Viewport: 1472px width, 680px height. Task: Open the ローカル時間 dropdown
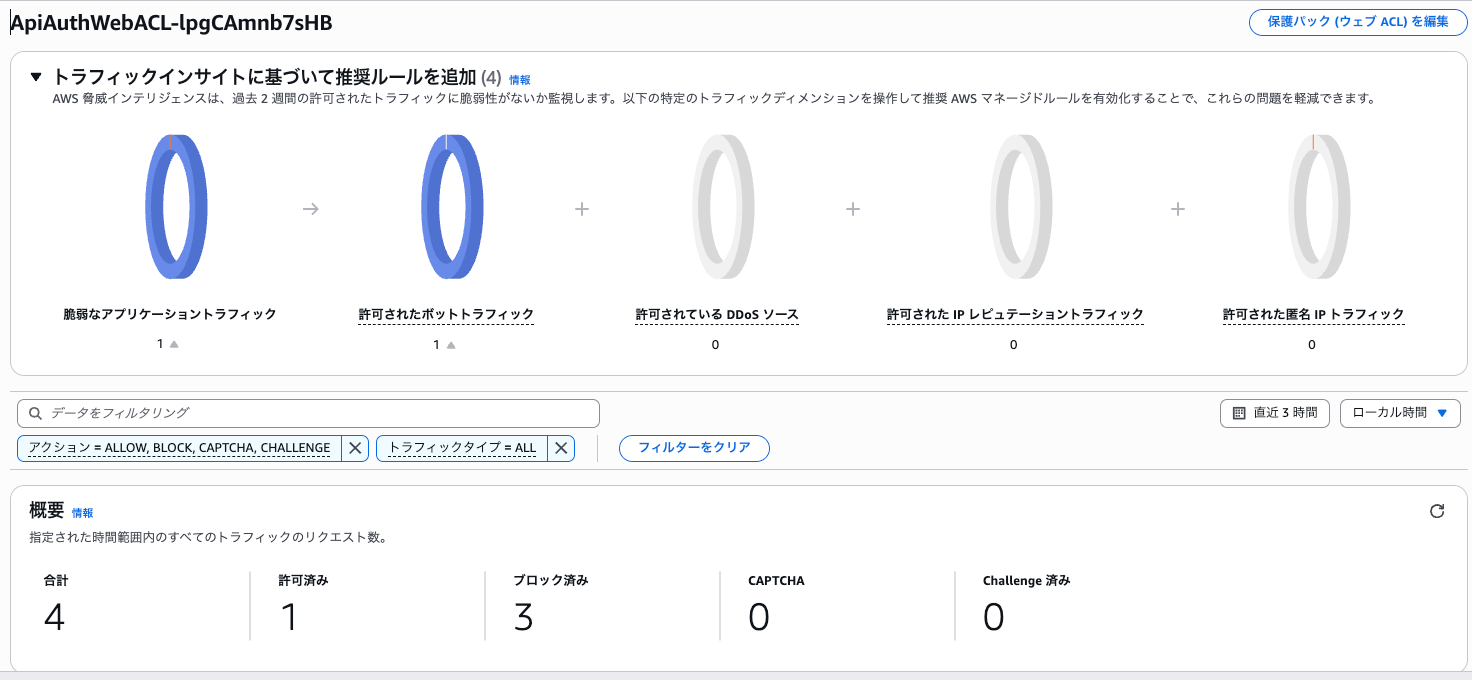pyautogui.click(x=1400, y=413)
